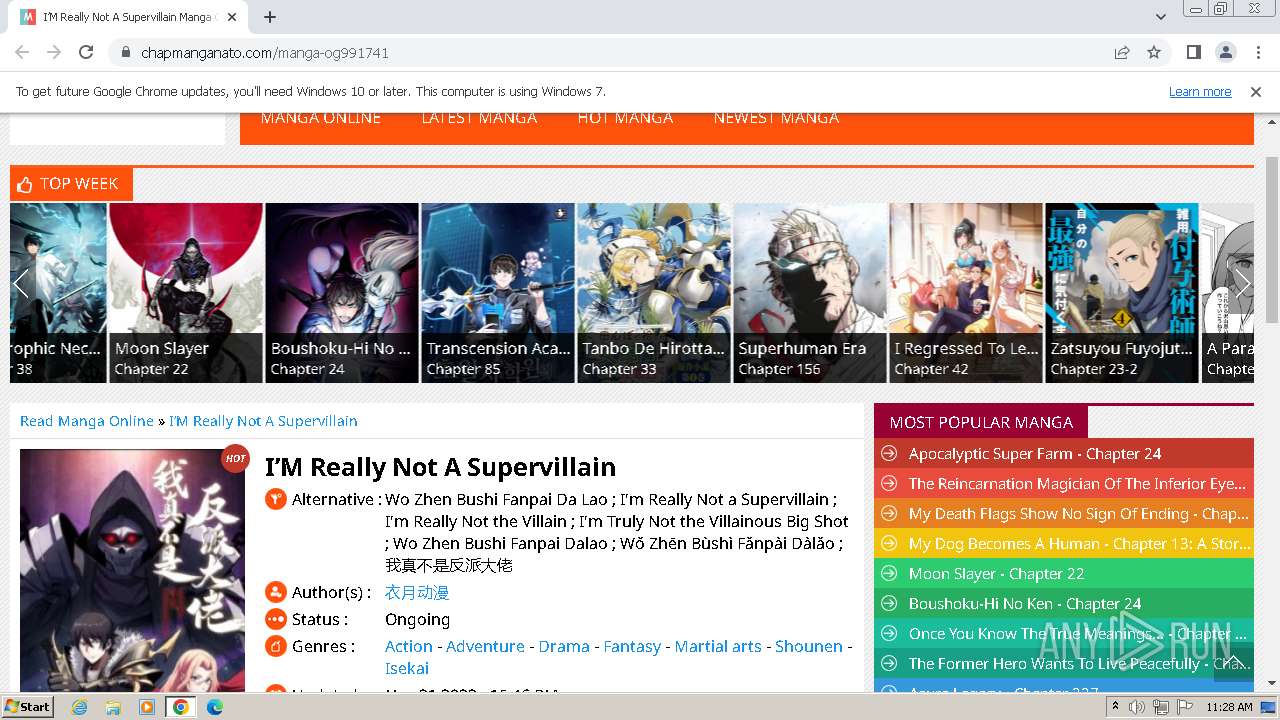Open the author link 衣月动漫
Image resolution: width=1280 pixels, height=720 pixels.
point(417,593)
